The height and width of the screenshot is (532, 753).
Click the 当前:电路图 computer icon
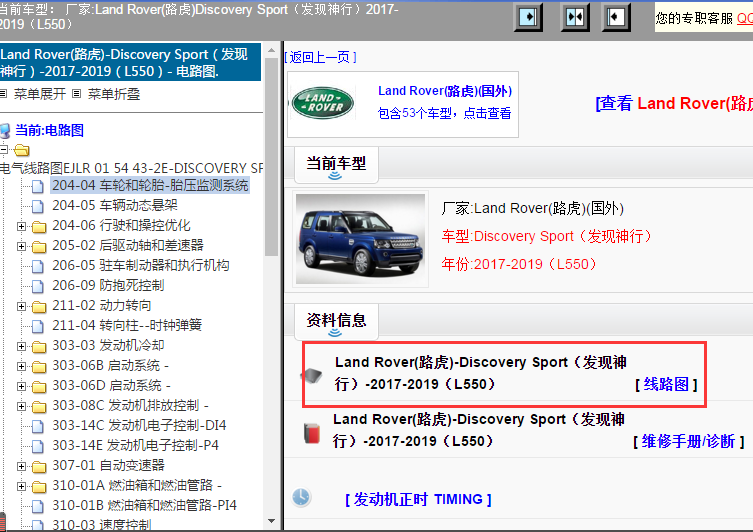click(5, 131)
